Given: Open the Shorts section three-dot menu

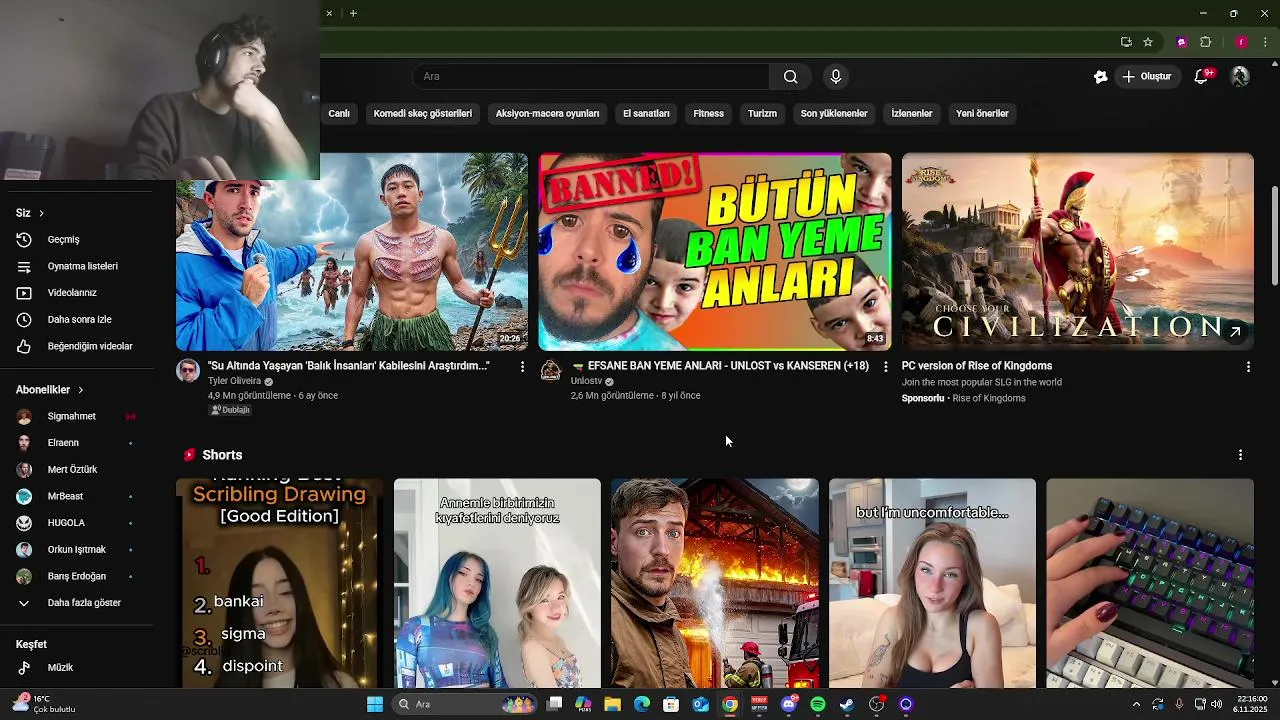Looking at the screenshot, I should [1240, 455].
